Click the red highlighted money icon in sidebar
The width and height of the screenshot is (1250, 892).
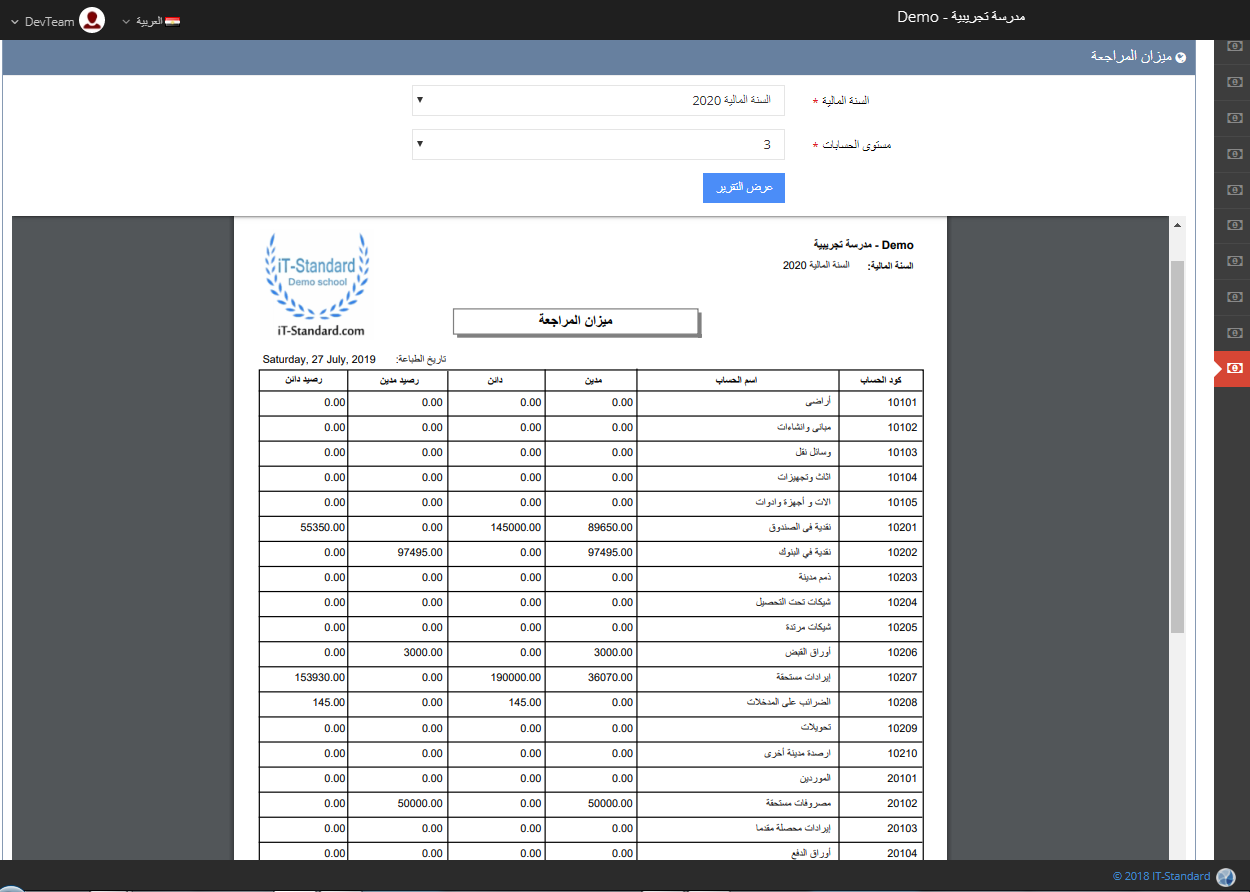pos(1235,368)
